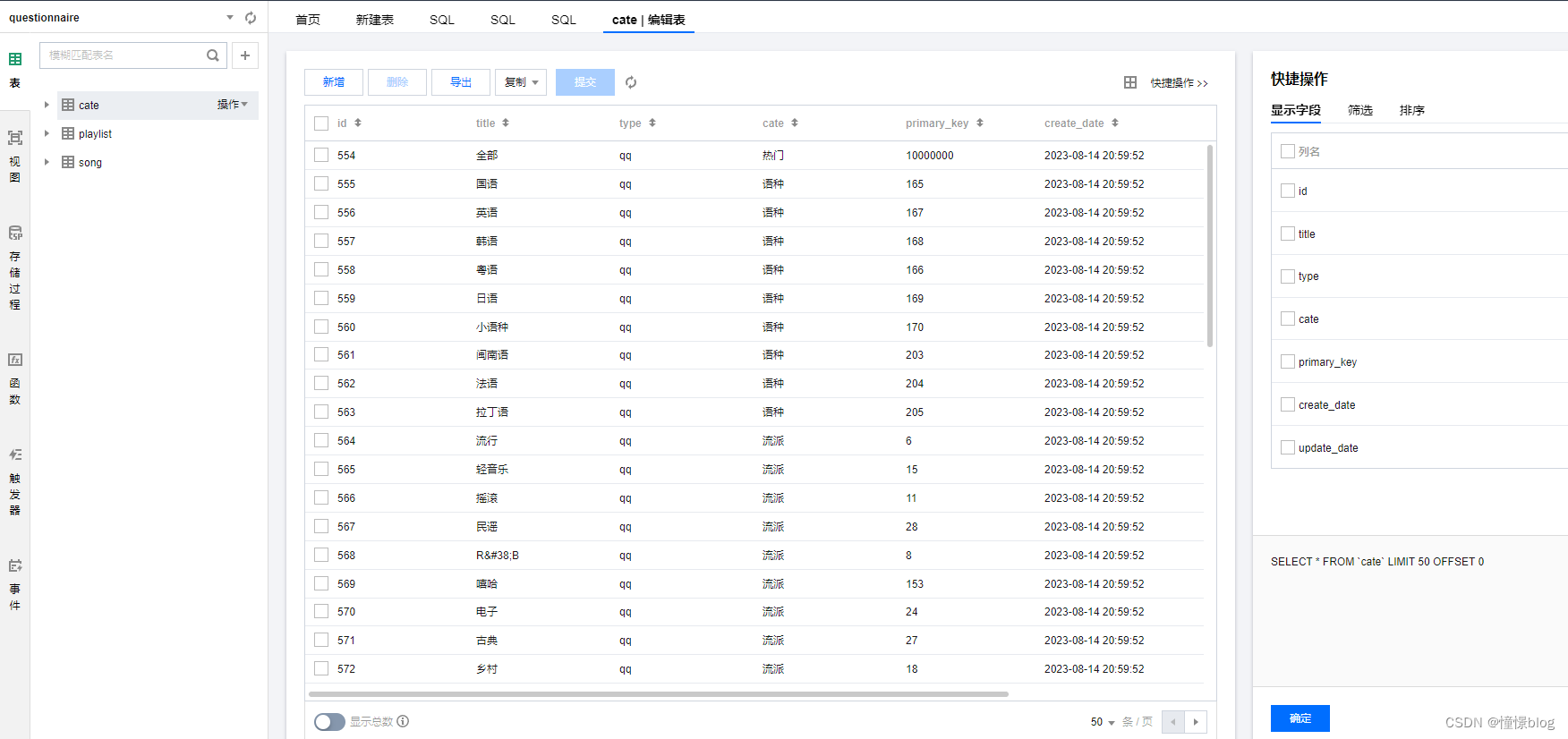The height and width of the screenshot is (739, 1568).
Task: Switch to the home tab
Action: (x=308, y=20)
